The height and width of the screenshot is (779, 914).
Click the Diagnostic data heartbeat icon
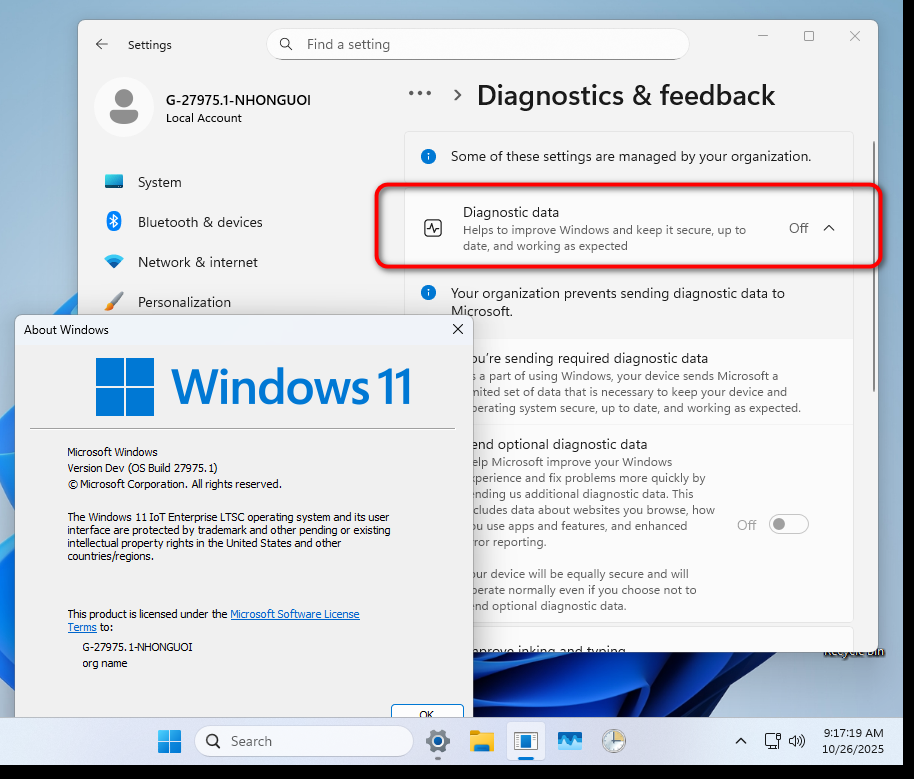(x=433, y=228)
